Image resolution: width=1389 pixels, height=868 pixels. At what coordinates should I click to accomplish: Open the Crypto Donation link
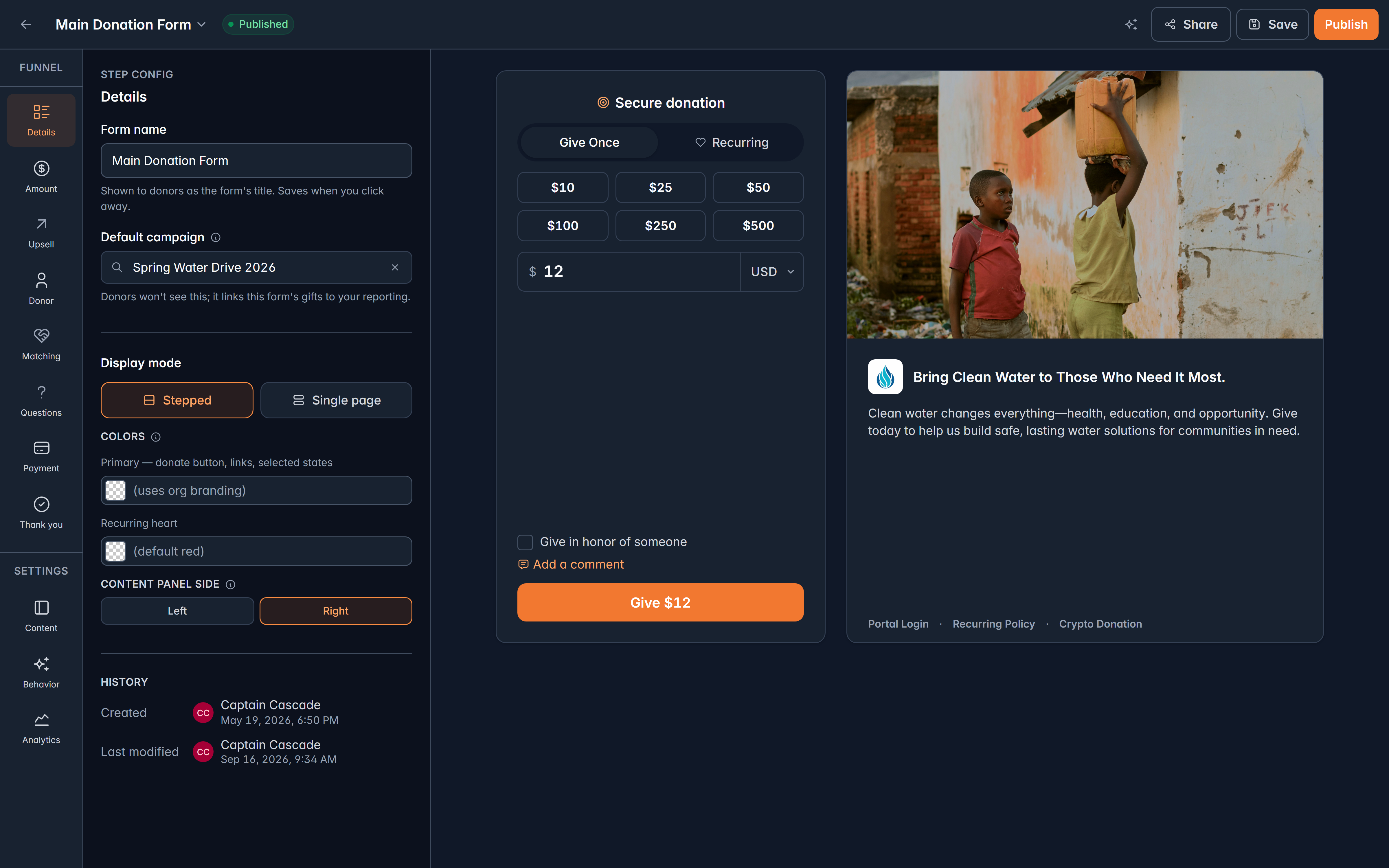pos(1100,624)
